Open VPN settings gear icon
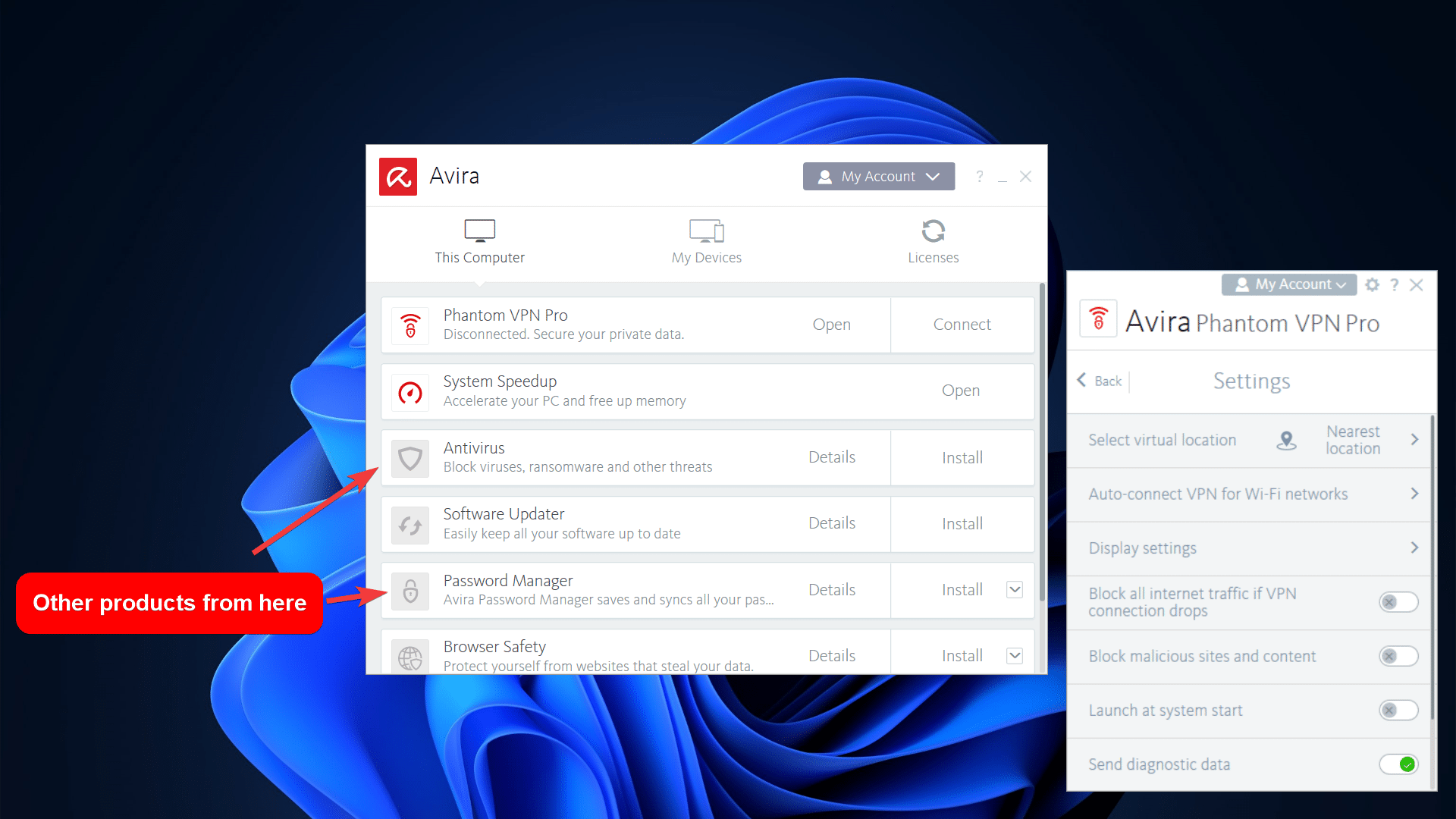1456x819 pixels. tap(1372, 284)
